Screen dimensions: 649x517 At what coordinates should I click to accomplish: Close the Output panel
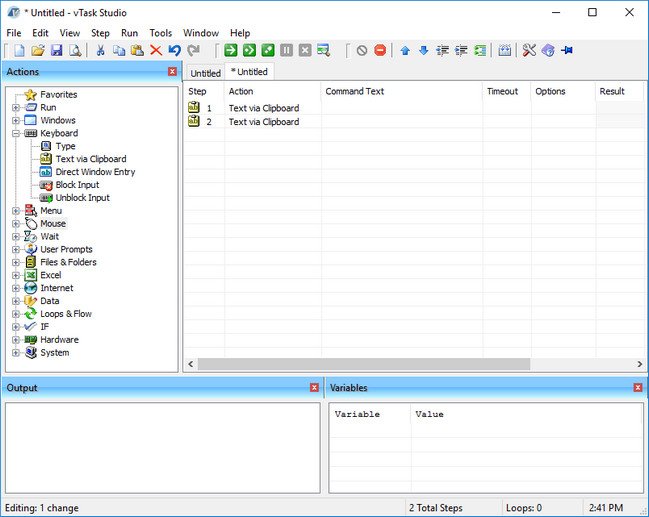(x=314, y=387)
